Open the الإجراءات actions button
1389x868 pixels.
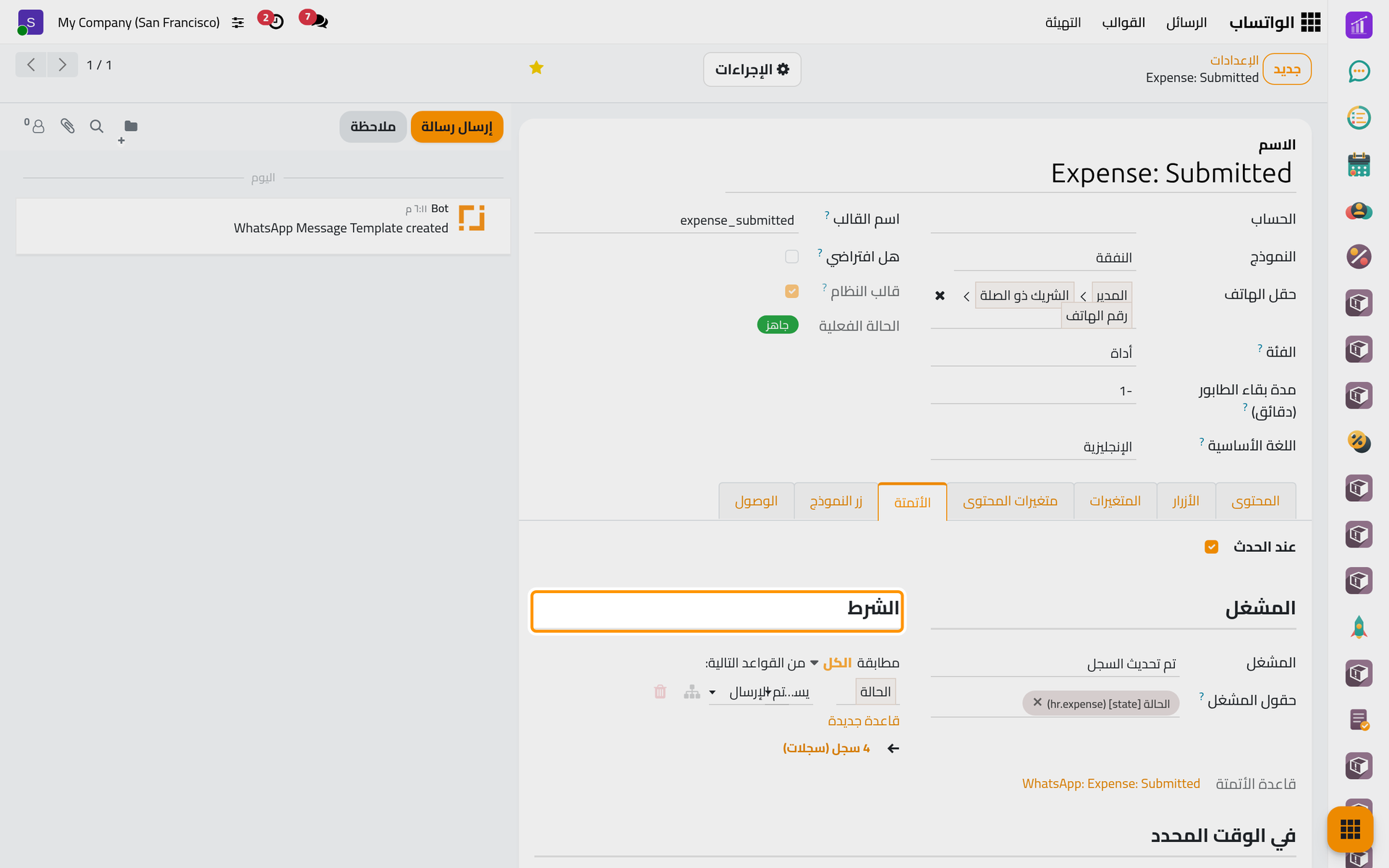[x=752, y=69]
